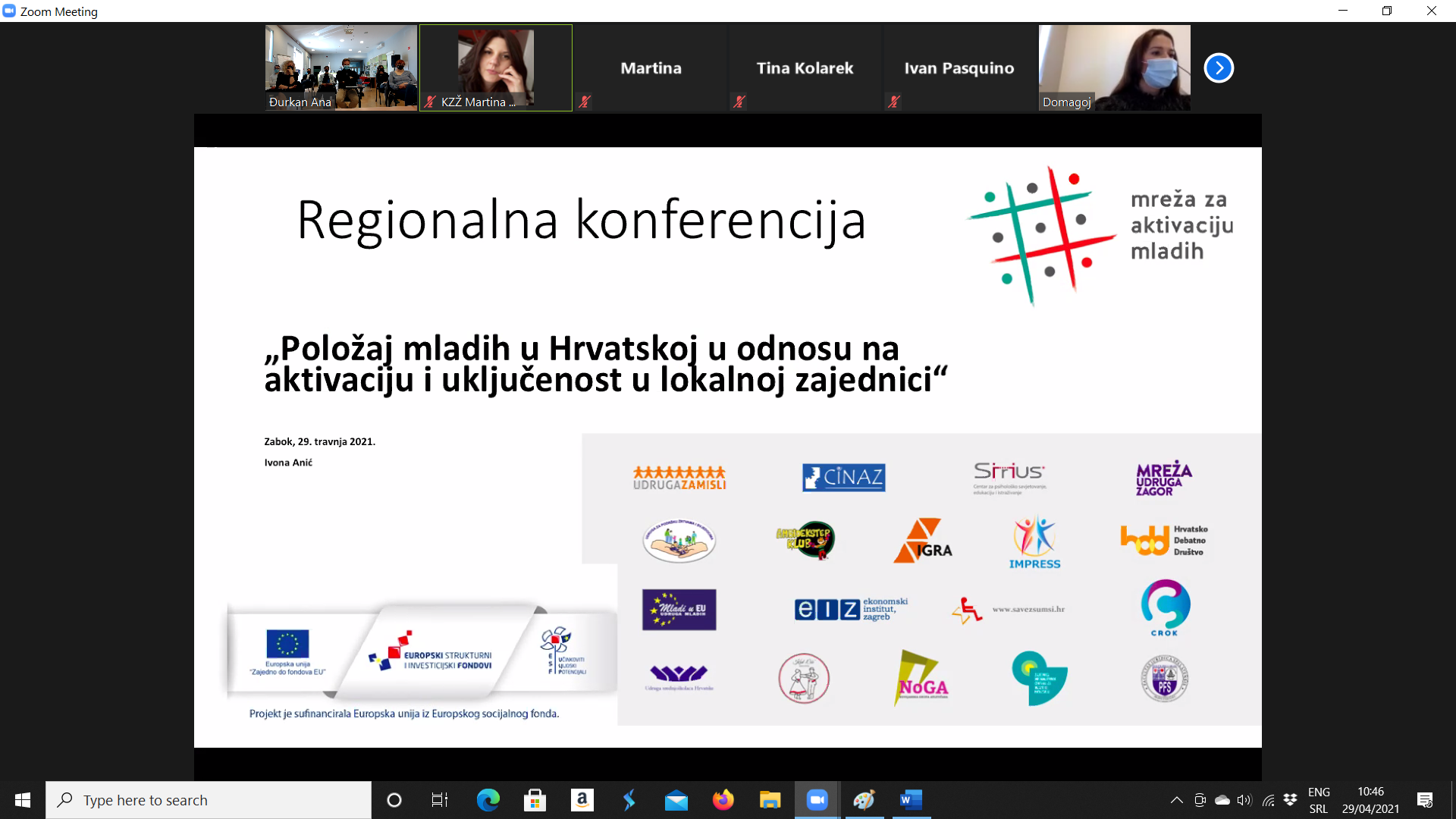Show next page of participant video tiles

coord(1219,67)
